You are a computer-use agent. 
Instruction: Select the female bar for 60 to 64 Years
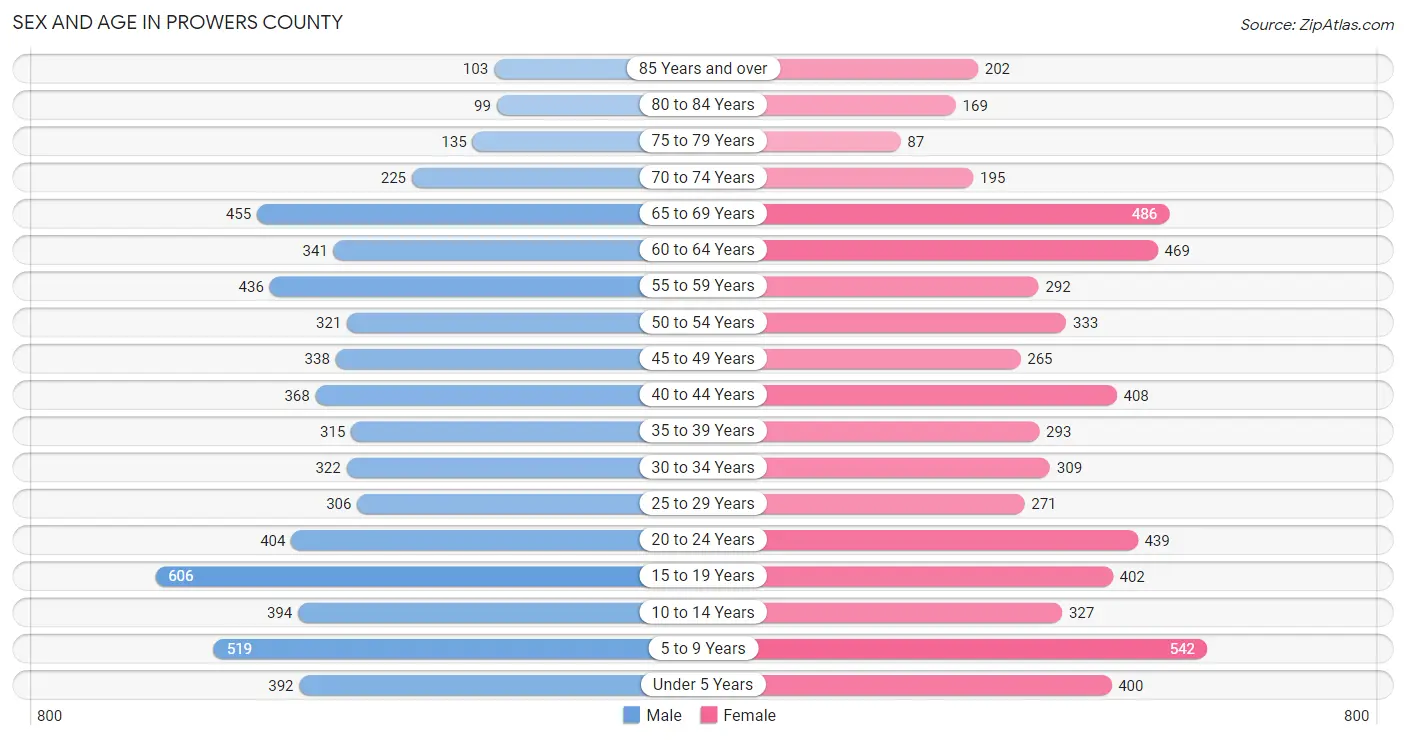coord(962,250)
